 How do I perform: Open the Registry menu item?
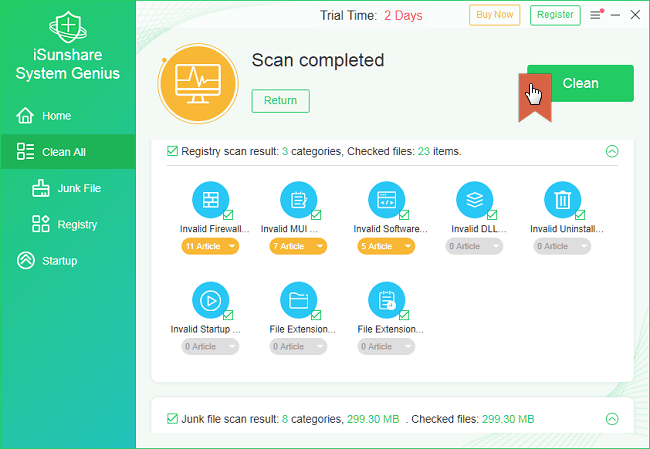[x=68, y=224]
